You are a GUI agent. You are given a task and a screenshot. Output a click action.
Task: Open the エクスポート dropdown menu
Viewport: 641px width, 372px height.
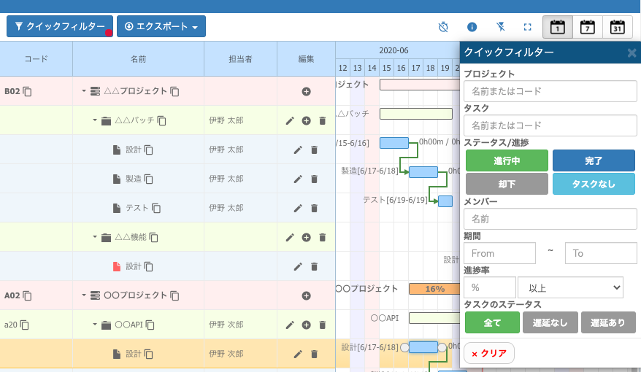pos(161,26)
